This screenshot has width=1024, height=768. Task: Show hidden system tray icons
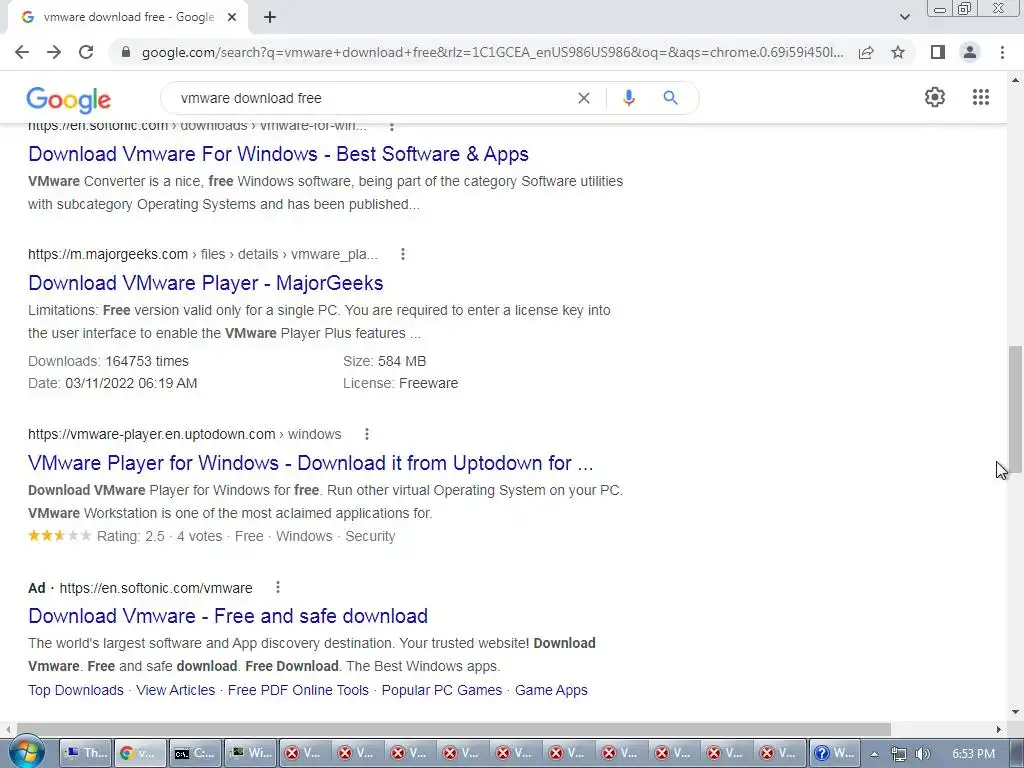point(874,754)
